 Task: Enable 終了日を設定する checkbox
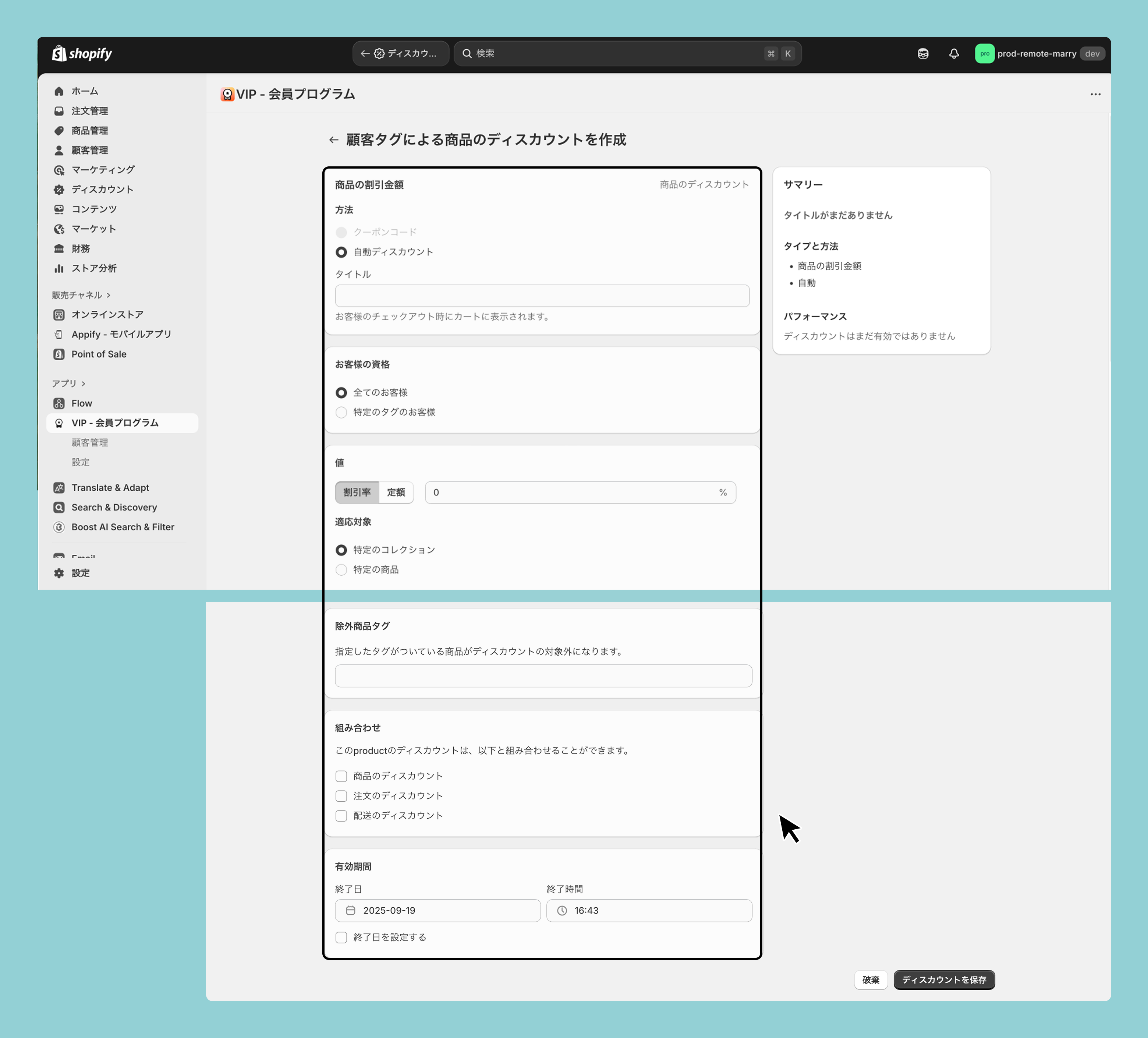pos(341,937)
